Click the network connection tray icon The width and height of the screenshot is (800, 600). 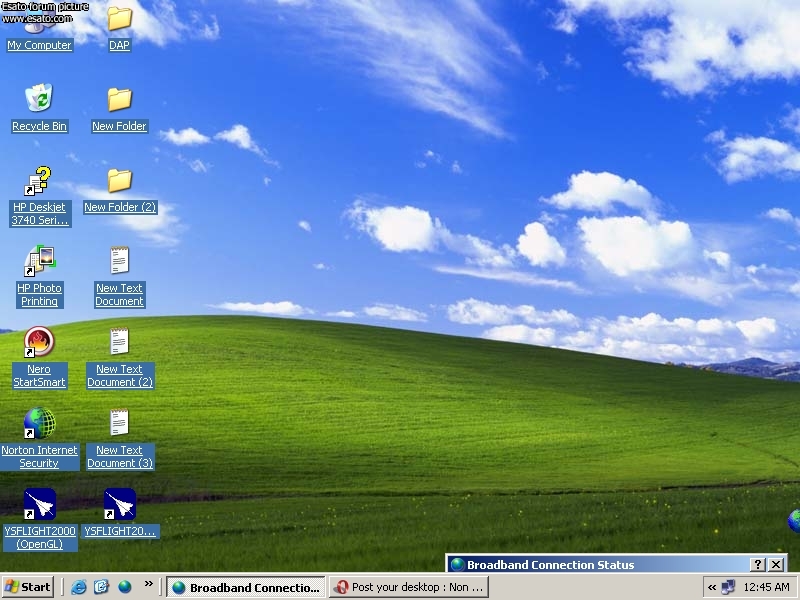[x=729, y=587]
